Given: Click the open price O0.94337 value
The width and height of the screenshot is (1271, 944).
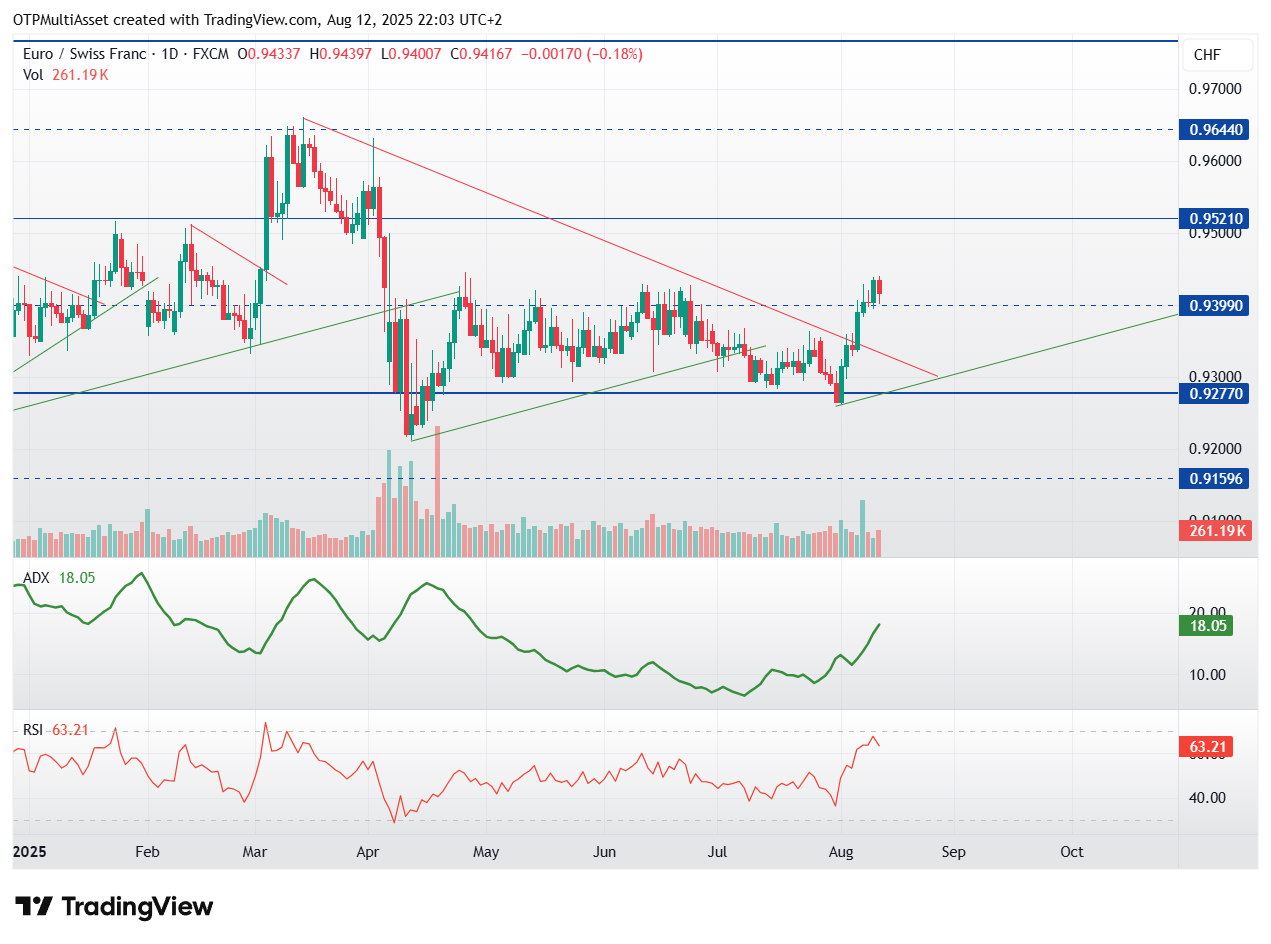Looking at the screenshot, I should pos(270,54).
